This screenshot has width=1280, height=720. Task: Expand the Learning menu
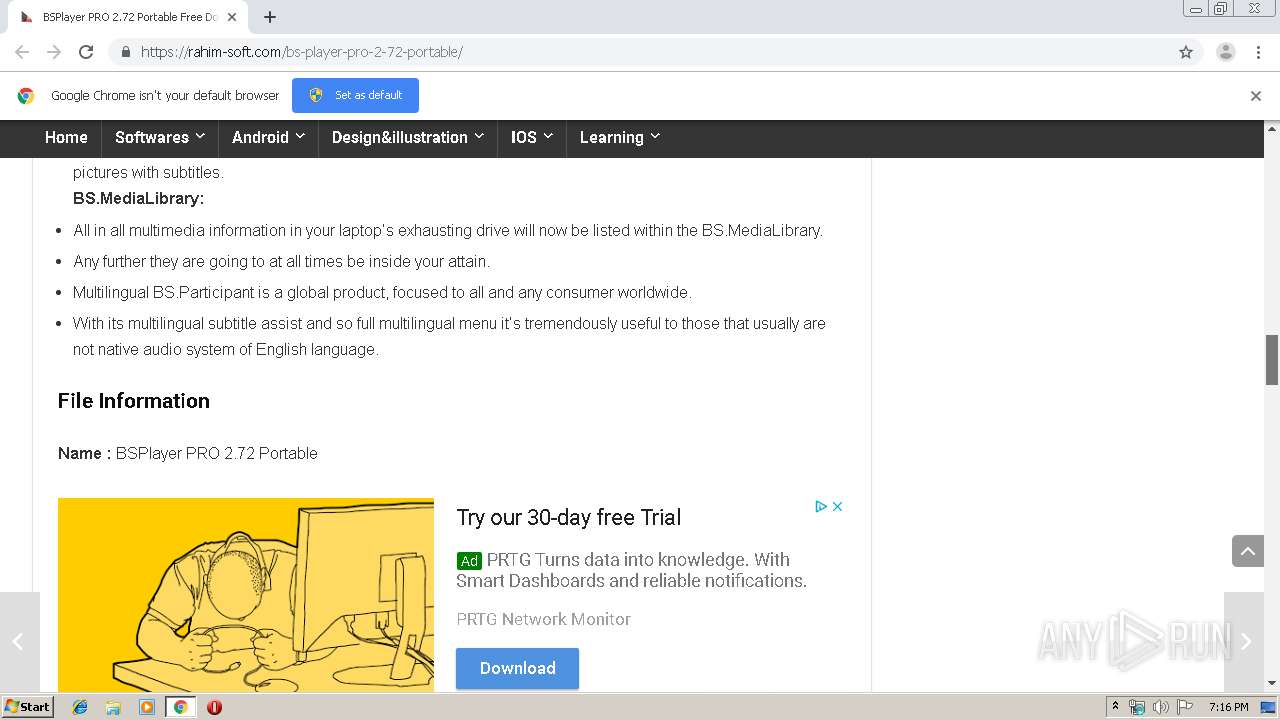point(620,138)
